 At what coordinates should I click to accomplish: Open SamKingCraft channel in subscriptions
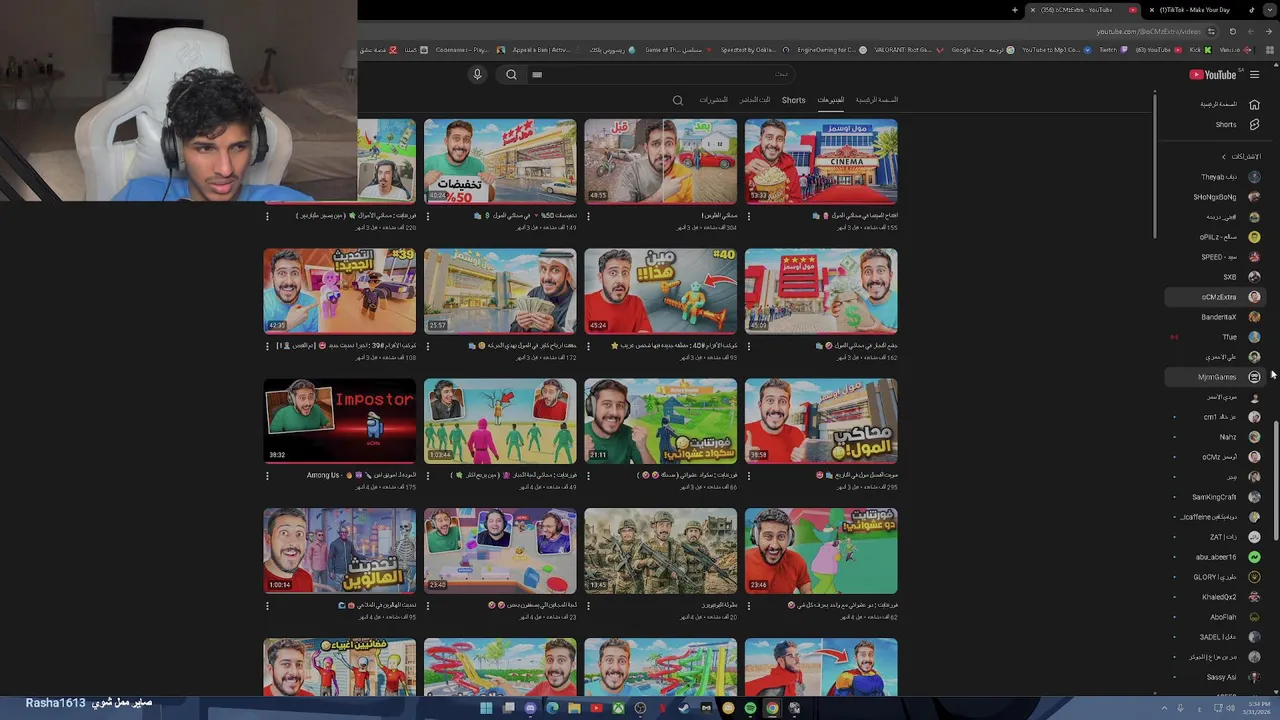[x=1215, y=497]
